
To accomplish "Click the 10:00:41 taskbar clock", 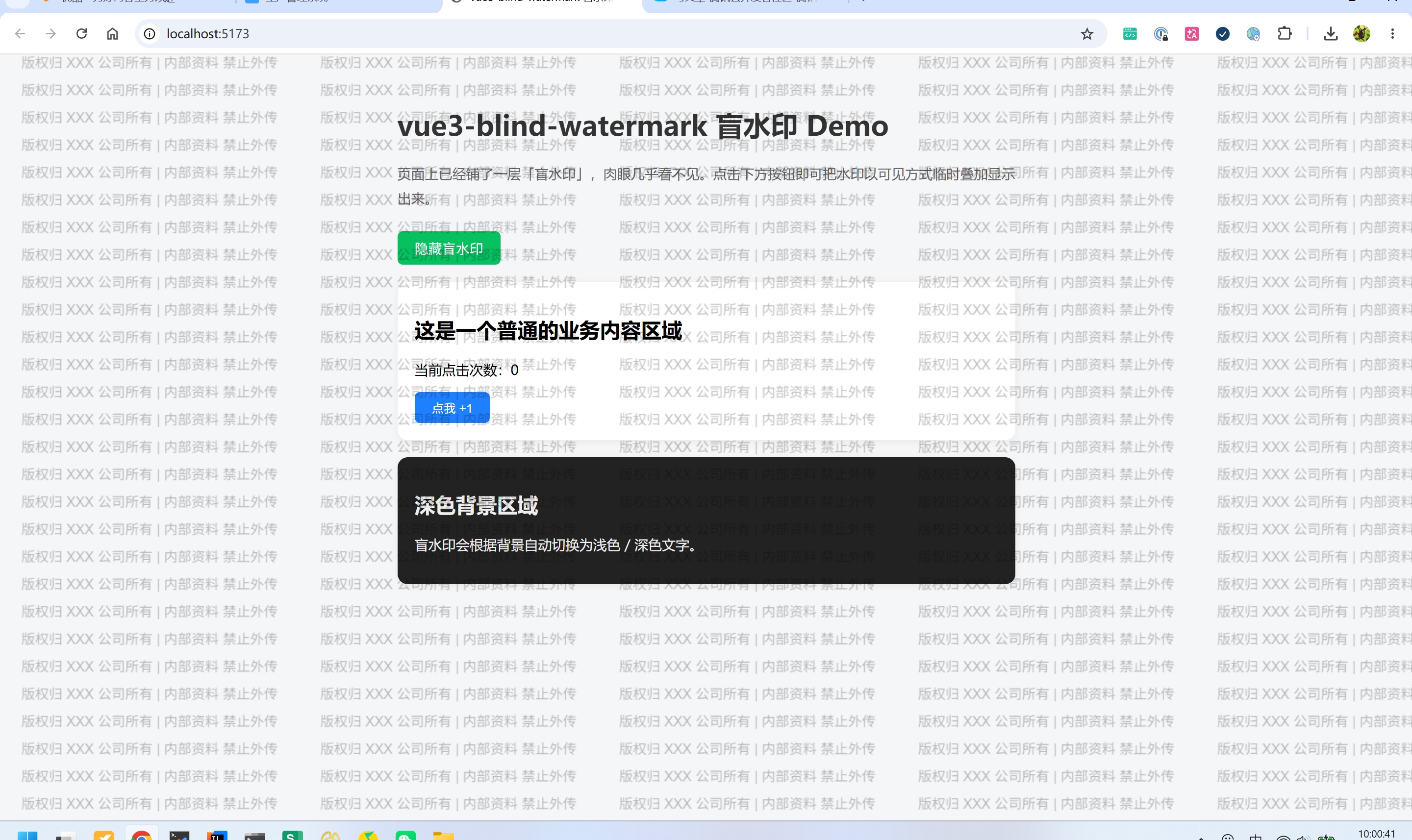I will coord(1376,834).
